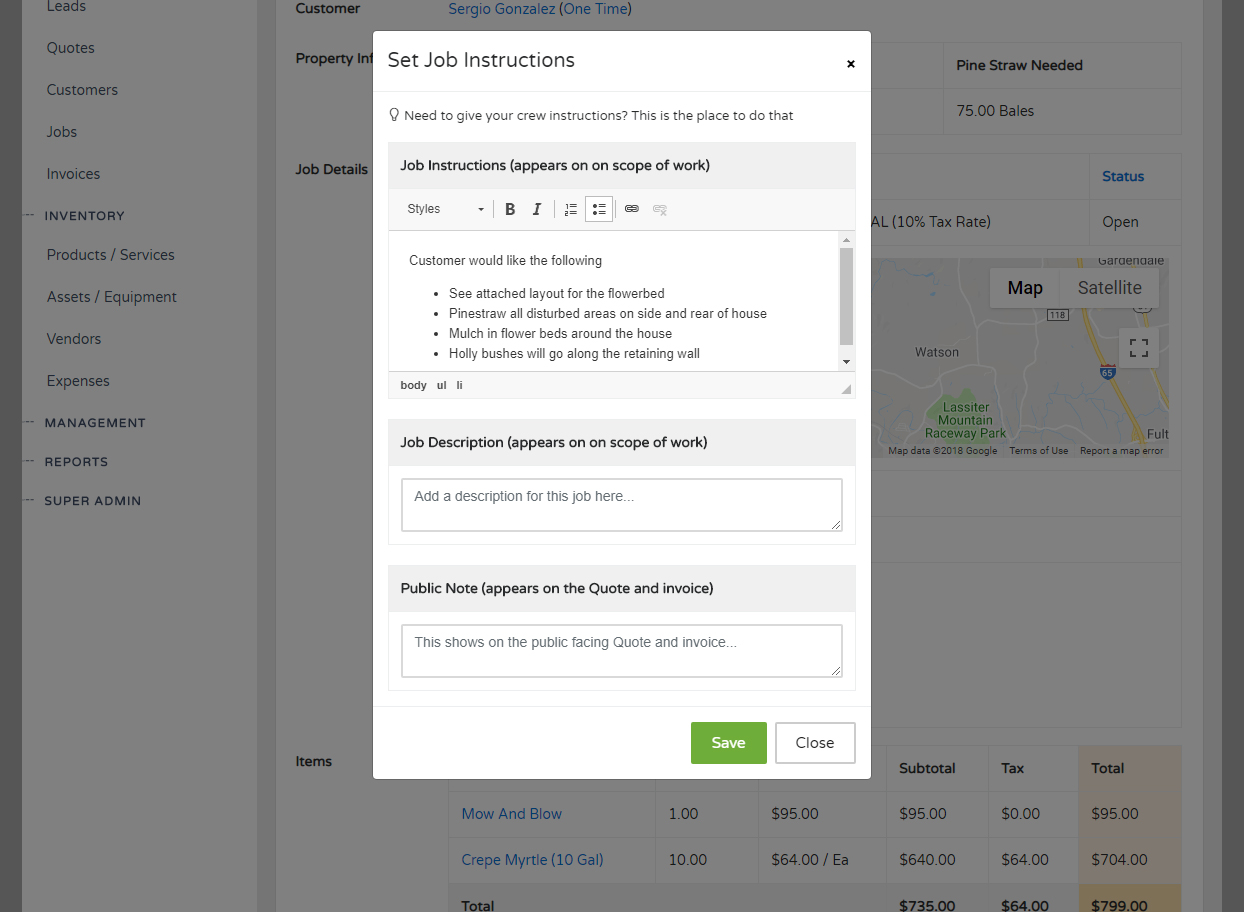Image resolution: width=1244 pixels, height=912 pixels.
Task: Apply italic formatting in the editor
Action: (x=537, y=209)
